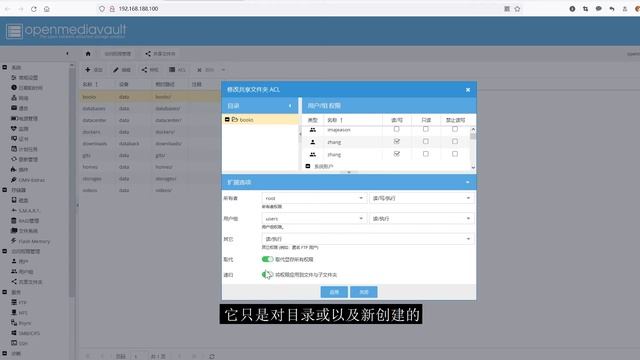Image resolution: width=640 pixels, height=360 pixels.
Task: Open owner permission dropdown (Read/Write/Execute)
Action: tap(422, 198)
